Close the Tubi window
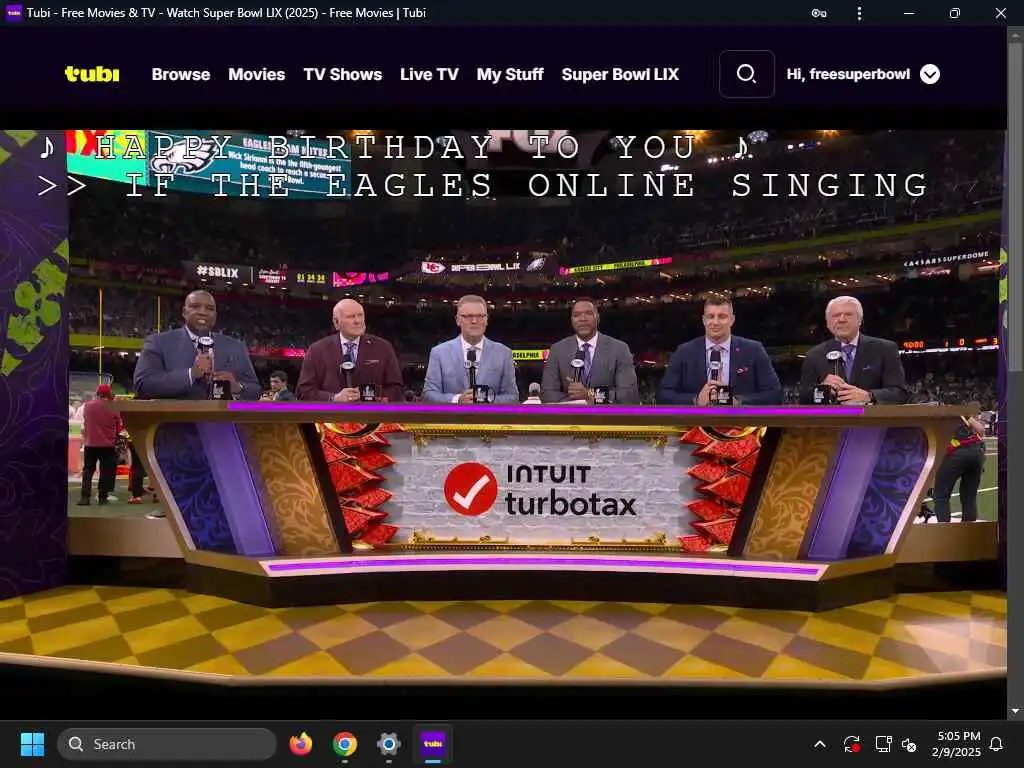Image resolution: width=1024 pixels, height=768 pixels. pyautogui.click(x=1000, y=13)
